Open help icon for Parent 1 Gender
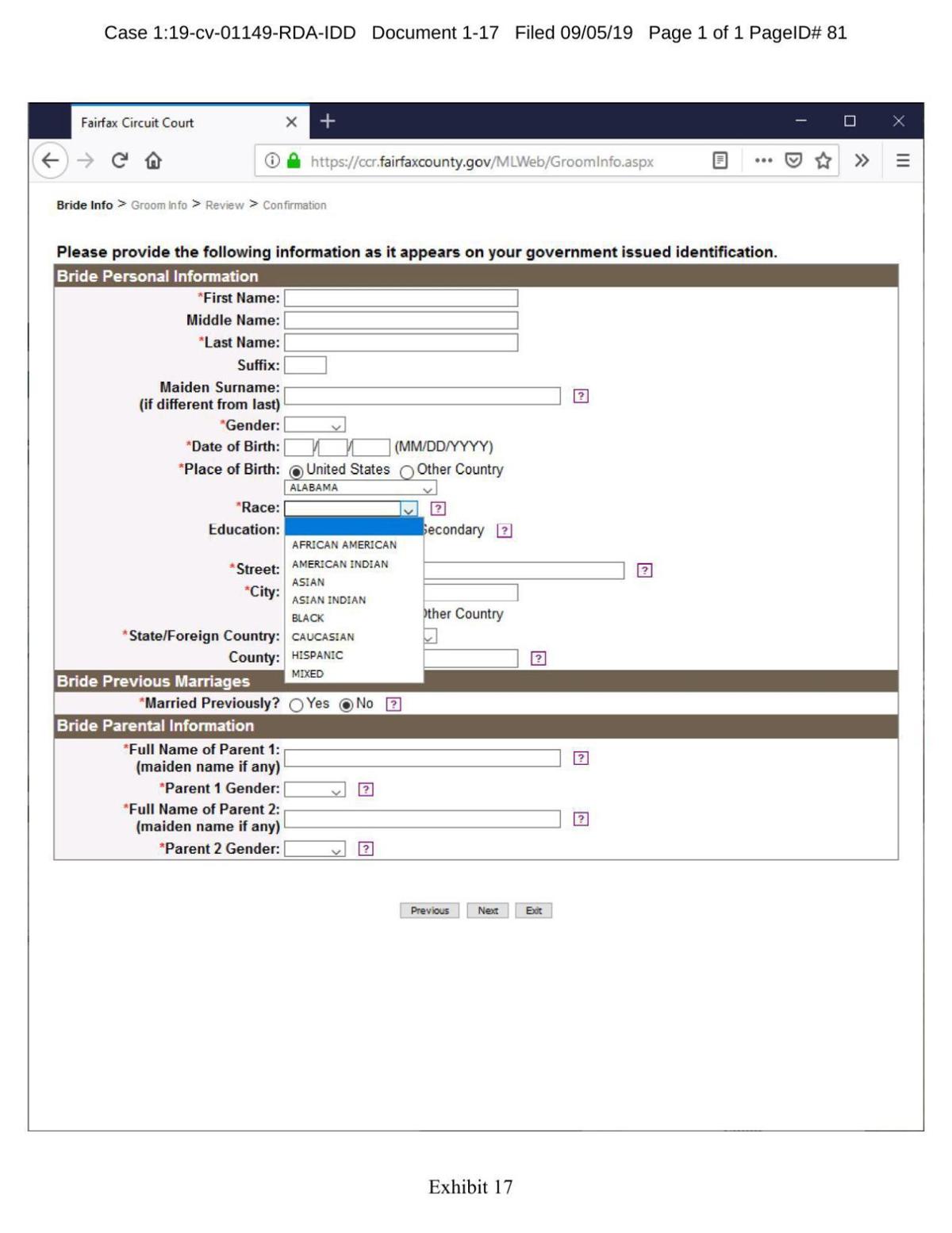Screen dimensions: 952x1233 366,789
